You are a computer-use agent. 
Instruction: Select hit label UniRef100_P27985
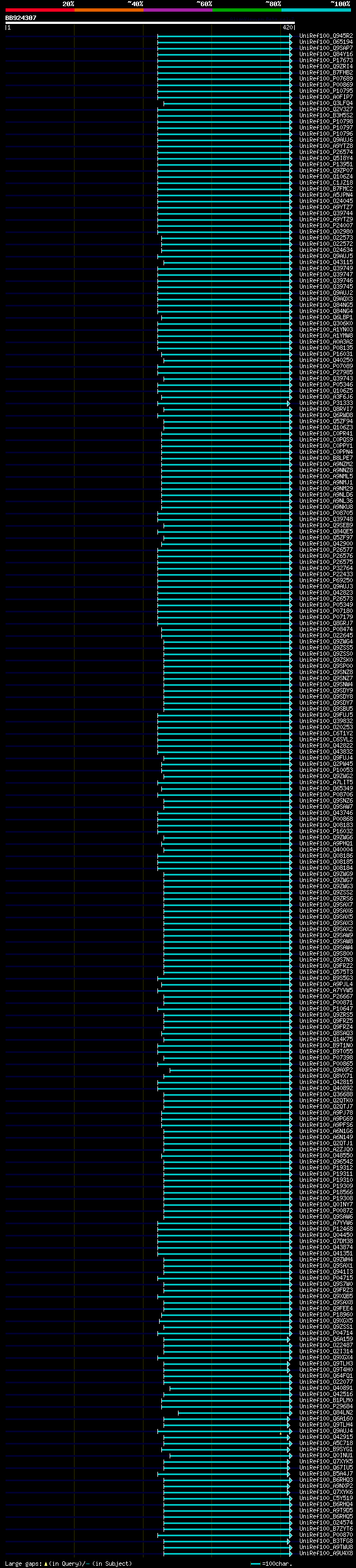click(x=325, y=372)
